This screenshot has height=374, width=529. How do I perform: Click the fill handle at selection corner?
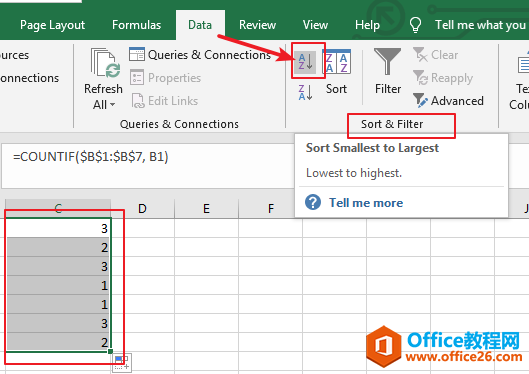pyautogui.click(x=110, y=351)
